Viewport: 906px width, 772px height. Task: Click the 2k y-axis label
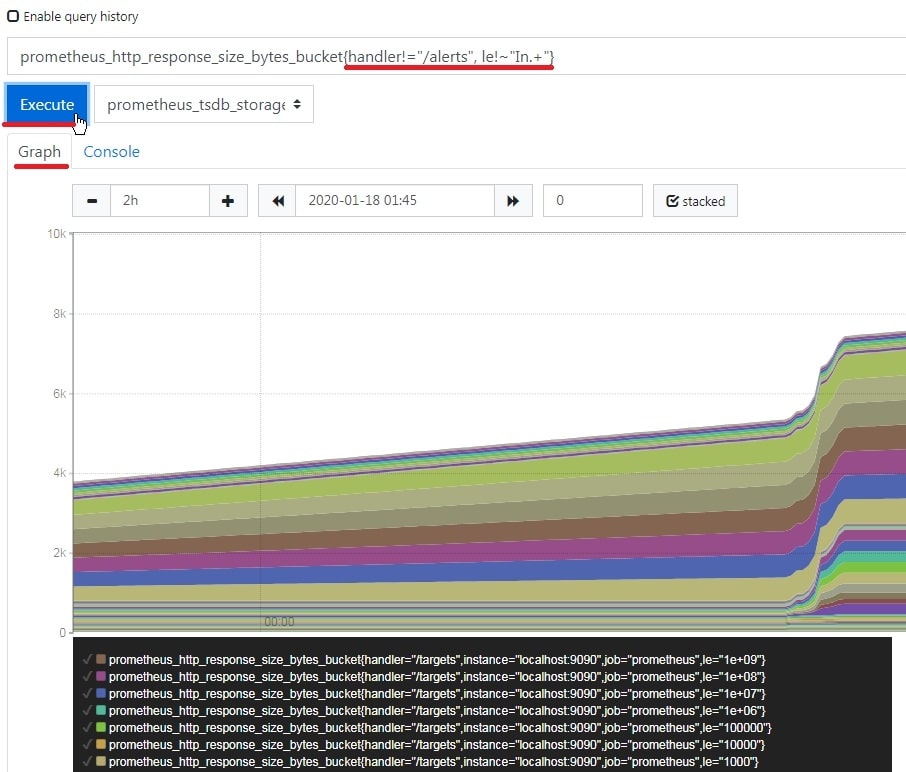(x=60, y=552)
